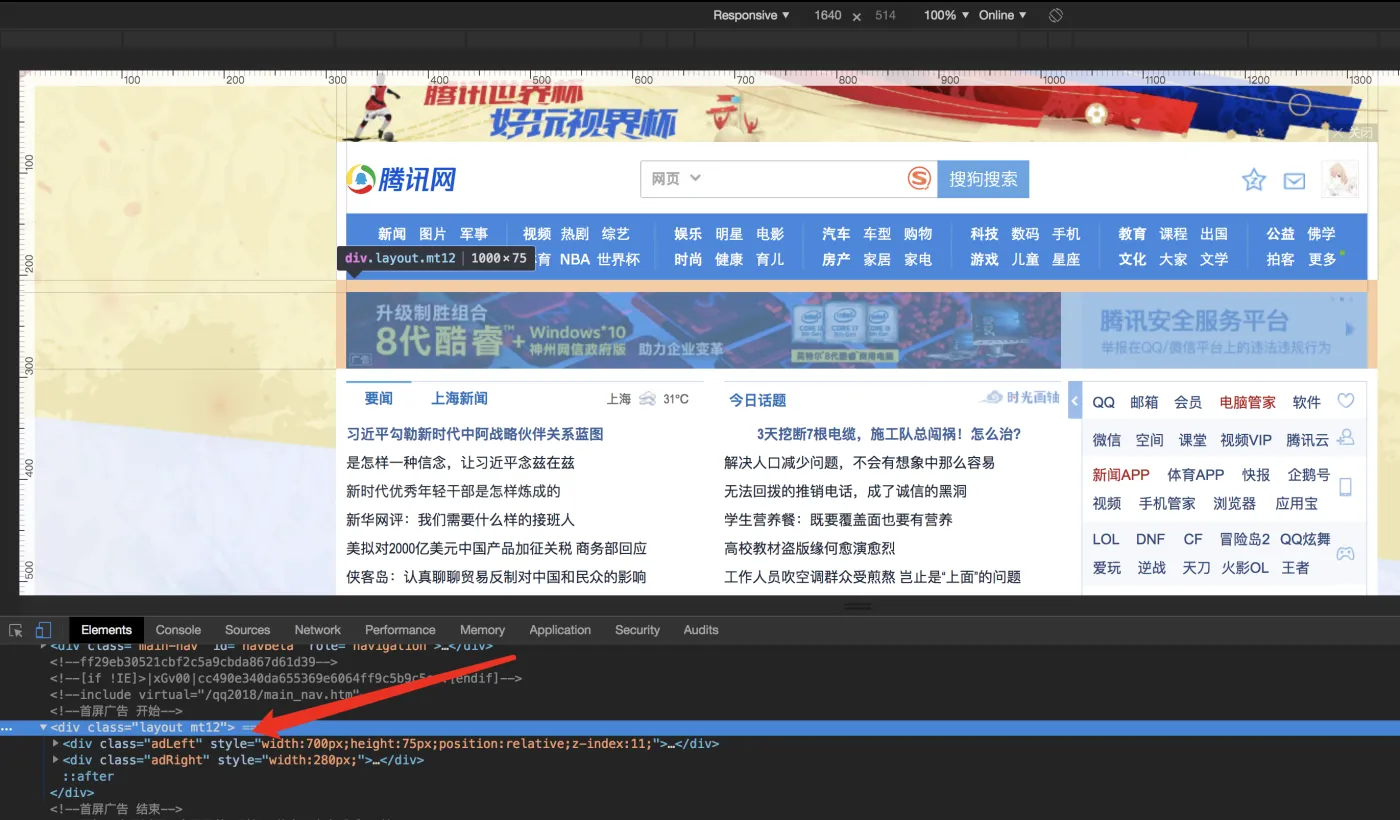Click the 腾讯安全服务平台 ad banner
This screenshot has width=1400, height=820.
[x=1214, y=330]
